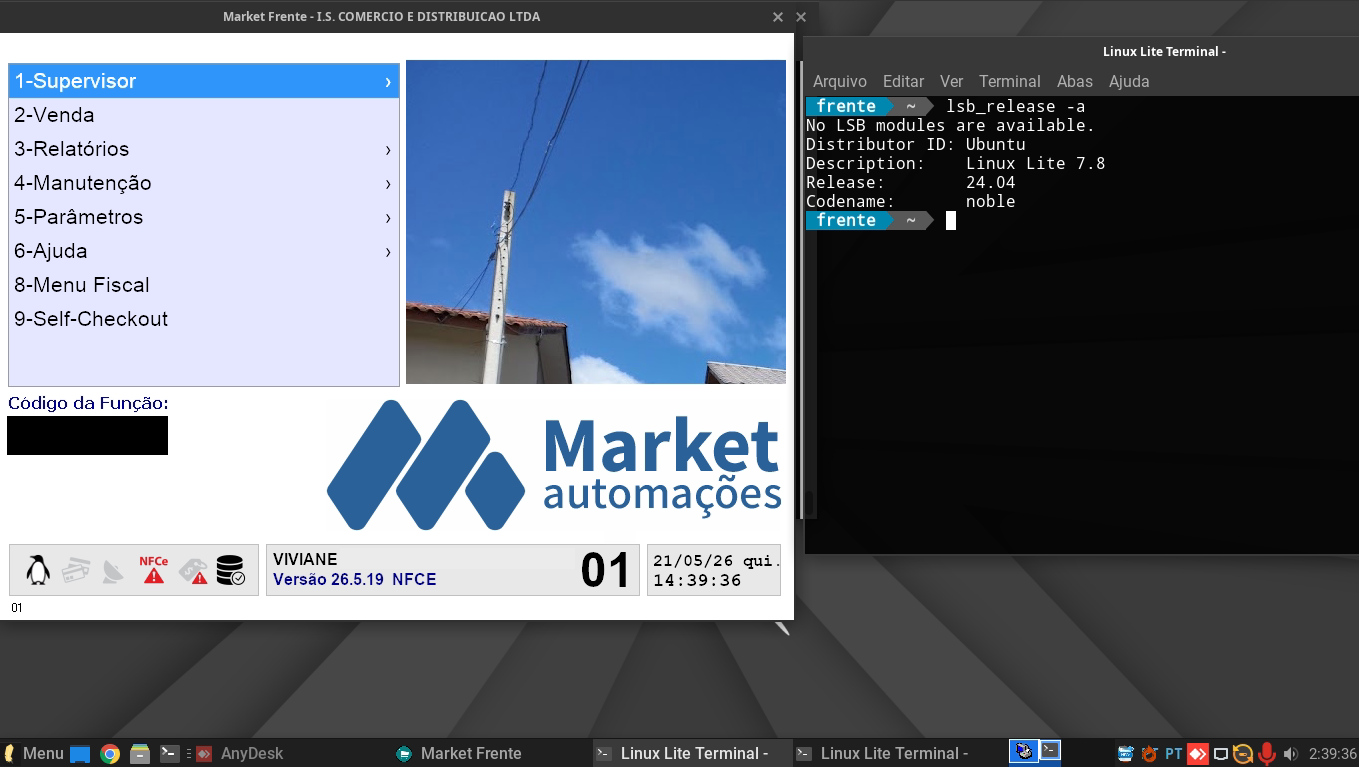Screen dimensions: 1359x767
Task: Select the 8-Menu Fiscal option
Action: (204, 286)
